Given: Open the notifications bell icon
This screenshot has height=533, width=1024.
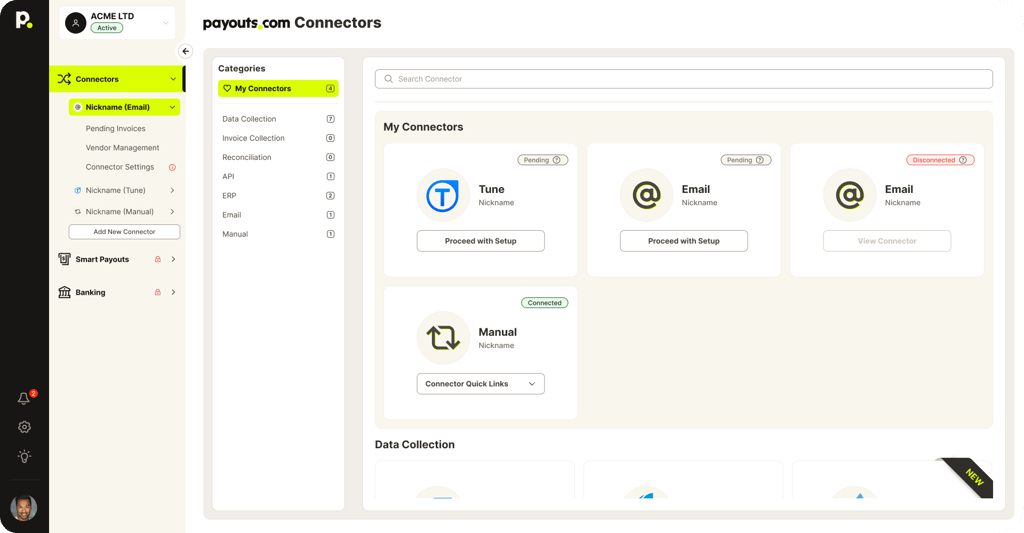Looking at the screenshot, I should click(24, 398).
